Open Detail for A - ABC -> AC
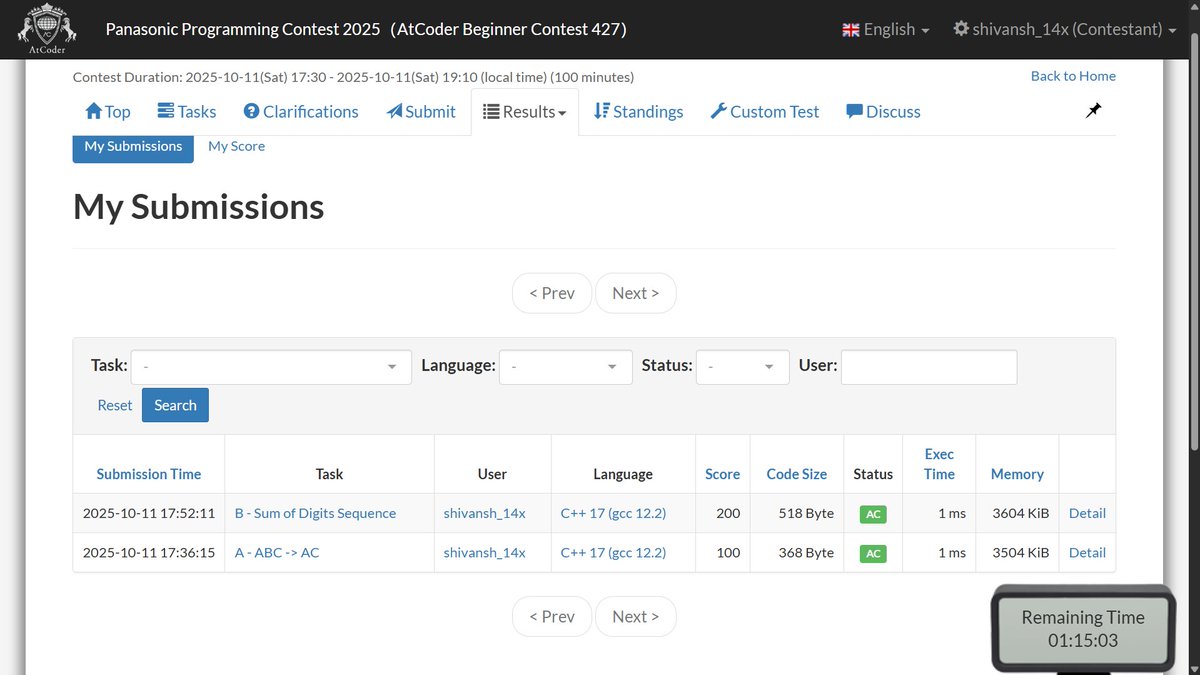This screenshot has height=675, width=1200. coord(1087,552)
